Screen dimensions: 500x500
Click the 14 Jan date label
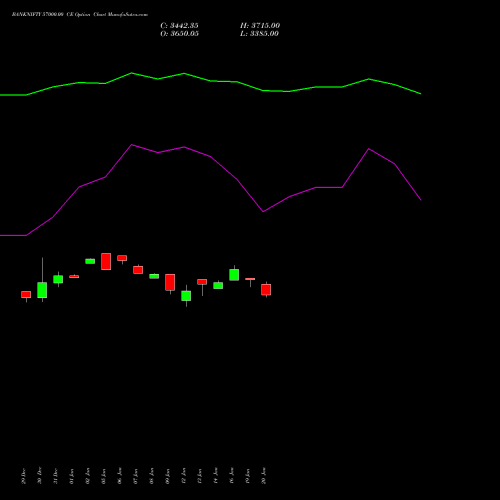coord(216,476)
